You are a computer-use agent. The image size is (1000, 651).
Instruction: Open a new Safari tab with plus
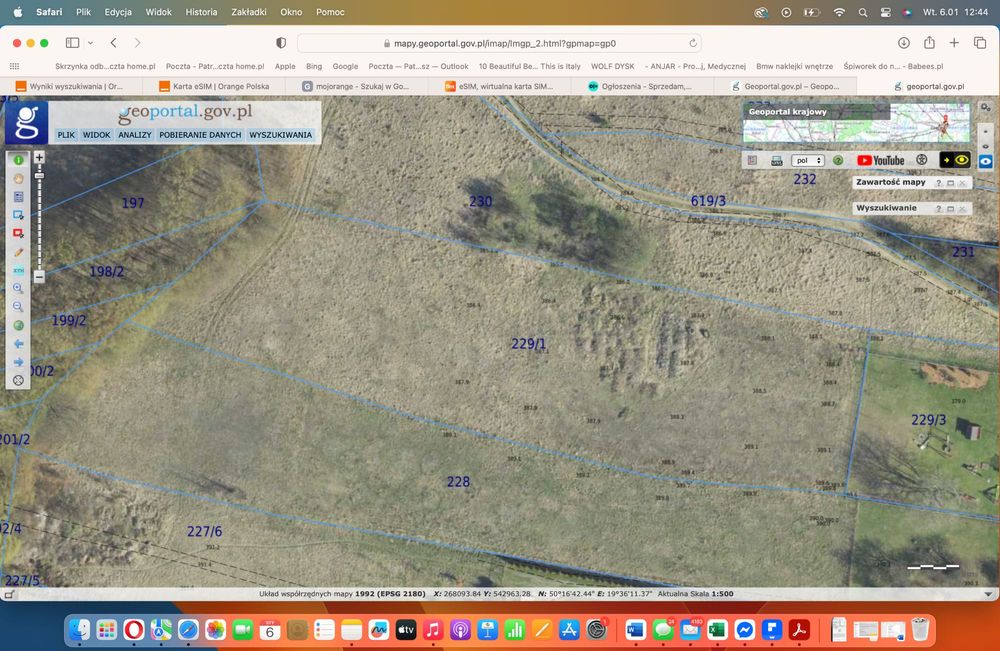[x=954, y=43]
